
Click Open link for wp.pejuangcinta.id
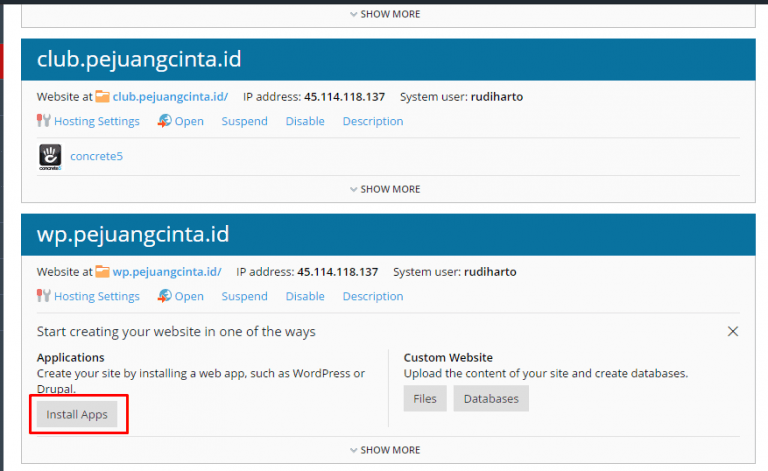(x=189, y=297)
